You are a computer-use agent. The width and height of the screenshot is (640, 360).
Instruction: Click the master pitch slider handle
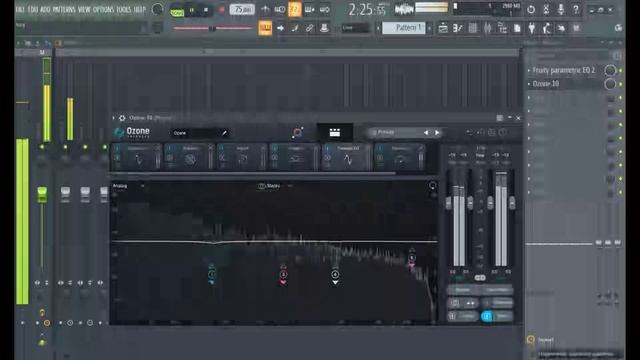pyautogui.click(x=212, y=28)
